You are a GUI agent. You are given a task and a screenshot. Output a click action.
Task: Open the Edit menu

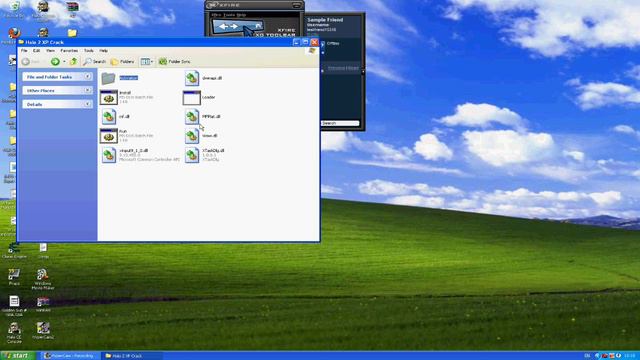click(36, 51)
